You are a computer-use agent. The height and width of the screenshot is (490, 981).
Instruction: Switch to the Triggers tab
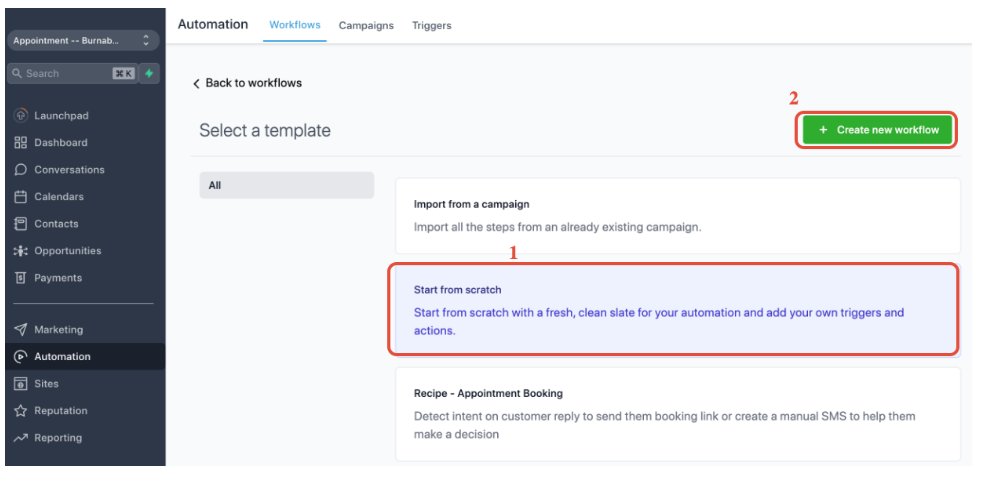click(431, 25)
